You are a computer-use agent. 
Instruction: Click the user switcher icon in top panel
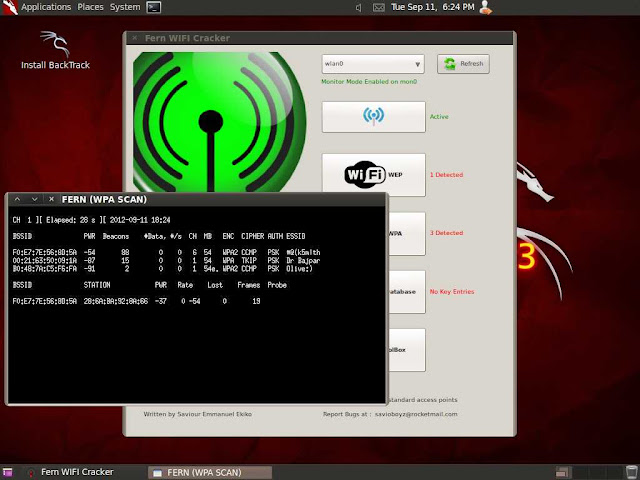[x=485, y=7]
